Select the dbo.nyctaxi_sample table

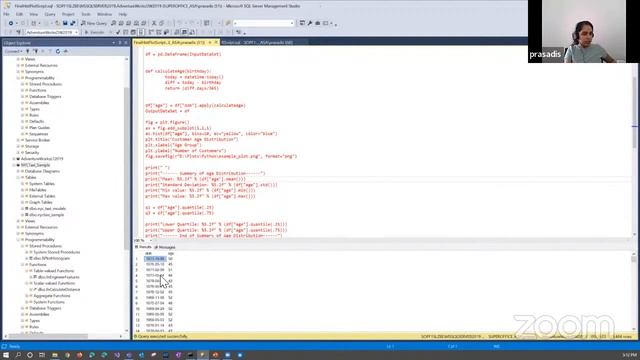click(x=47, y=215)
